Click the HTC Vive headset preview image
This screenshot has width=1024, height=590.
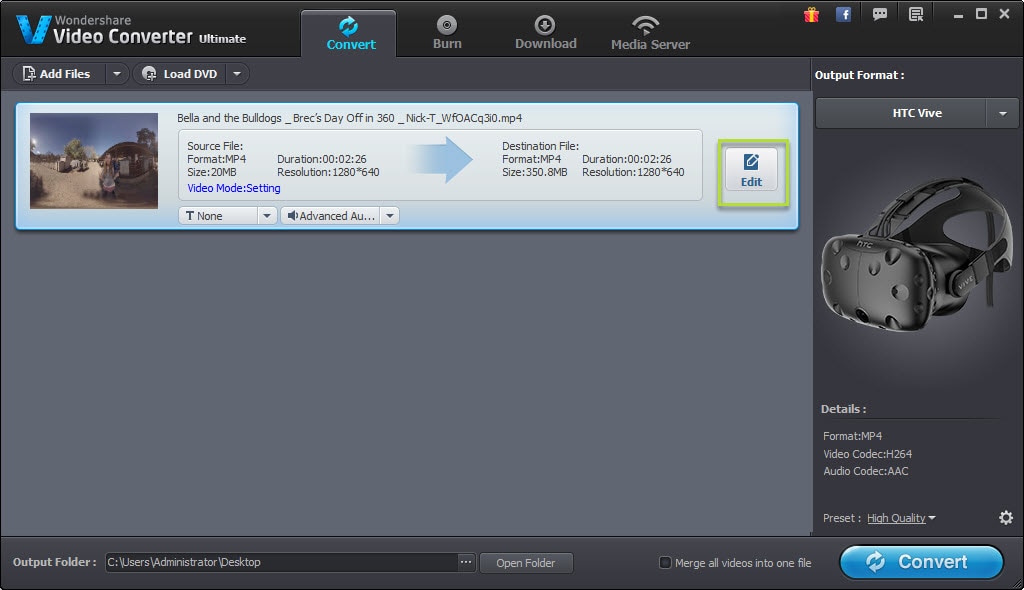(x=916, y=255)
